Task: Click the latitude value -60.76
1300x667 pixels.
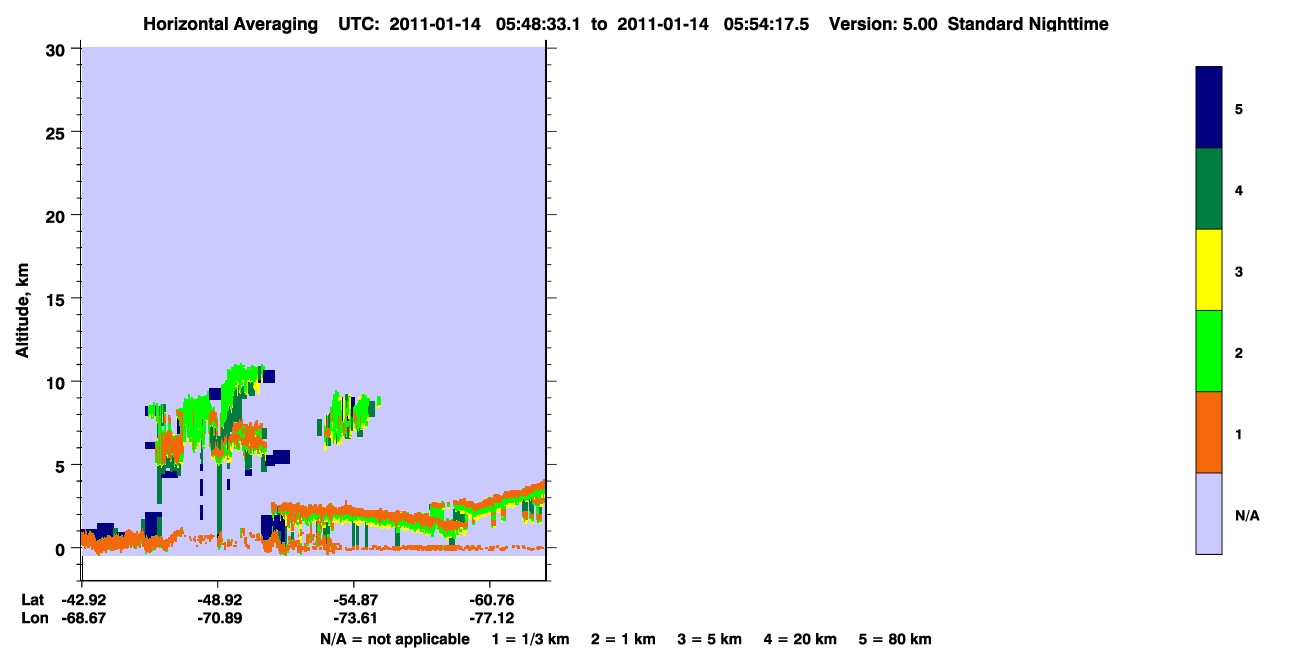Action: pos(490,600)
